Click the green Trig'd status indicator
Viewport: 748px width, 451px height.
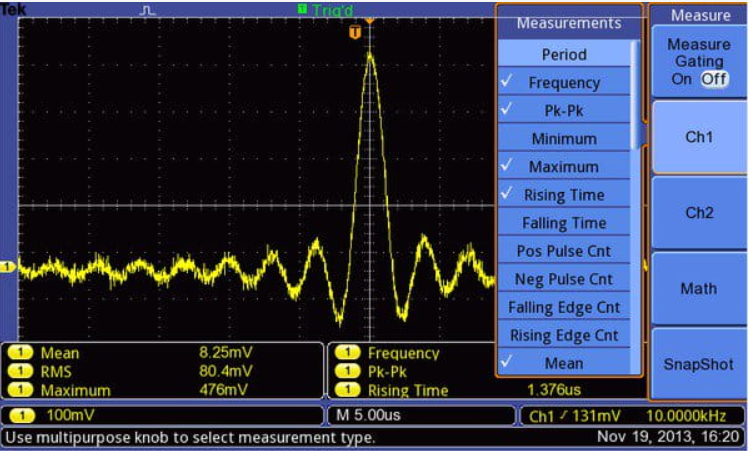(326, 9)
